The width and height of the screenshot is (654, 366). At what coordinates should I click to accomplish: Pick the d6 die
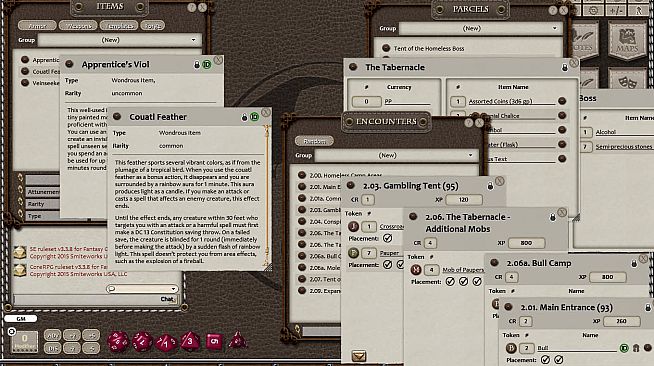214,341
